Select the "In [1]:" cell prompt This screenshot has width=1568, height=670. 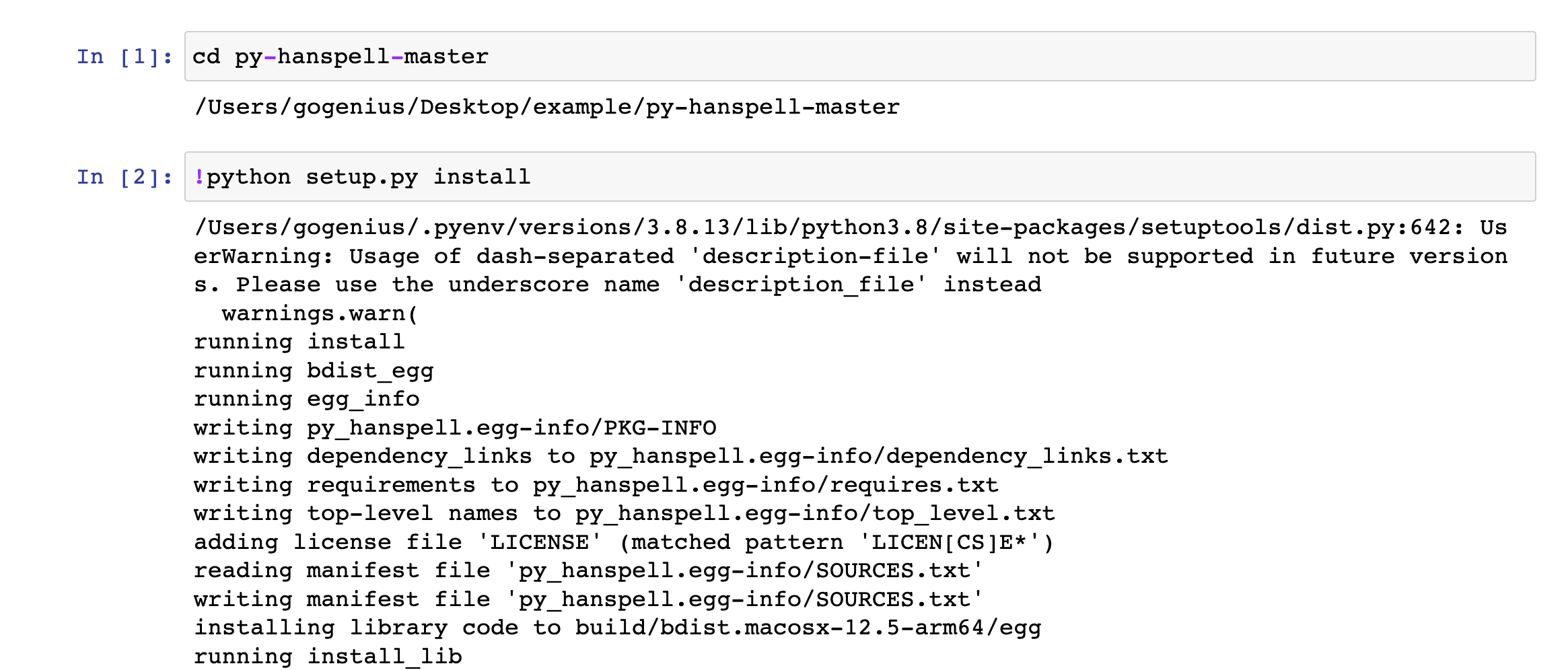(x=124, y=57)
